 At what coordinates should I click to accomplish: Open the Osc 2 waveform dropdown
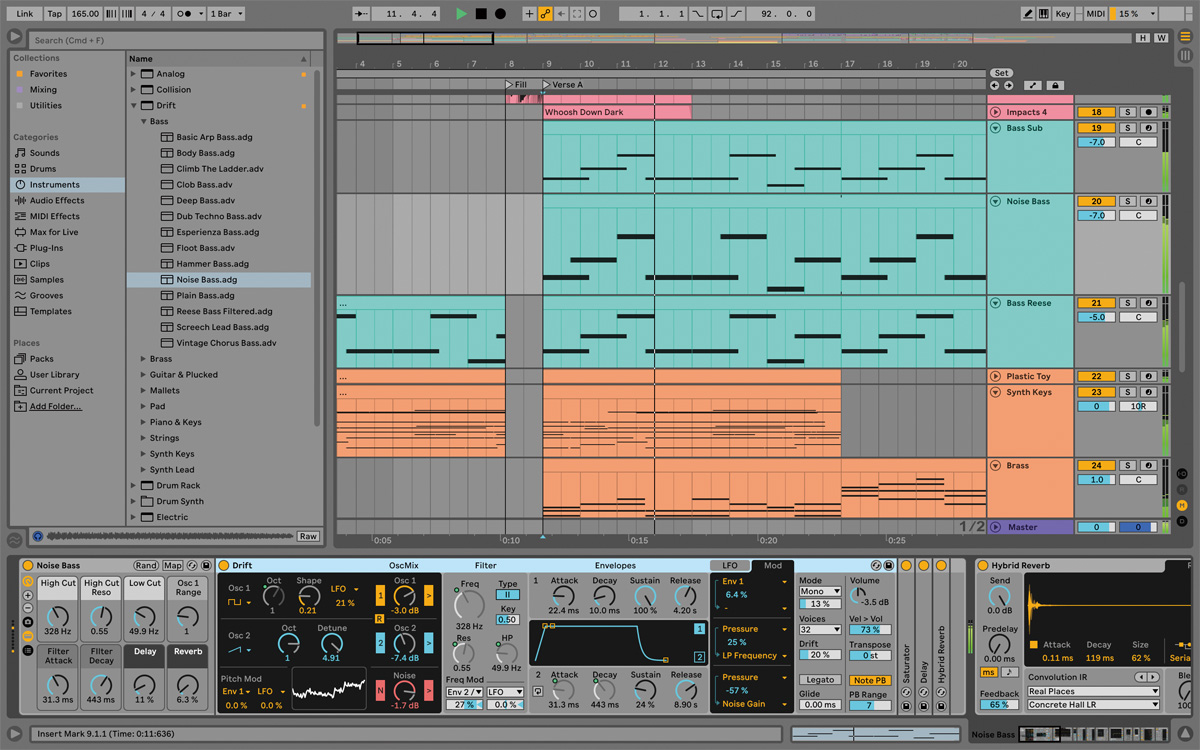(238, 650)
